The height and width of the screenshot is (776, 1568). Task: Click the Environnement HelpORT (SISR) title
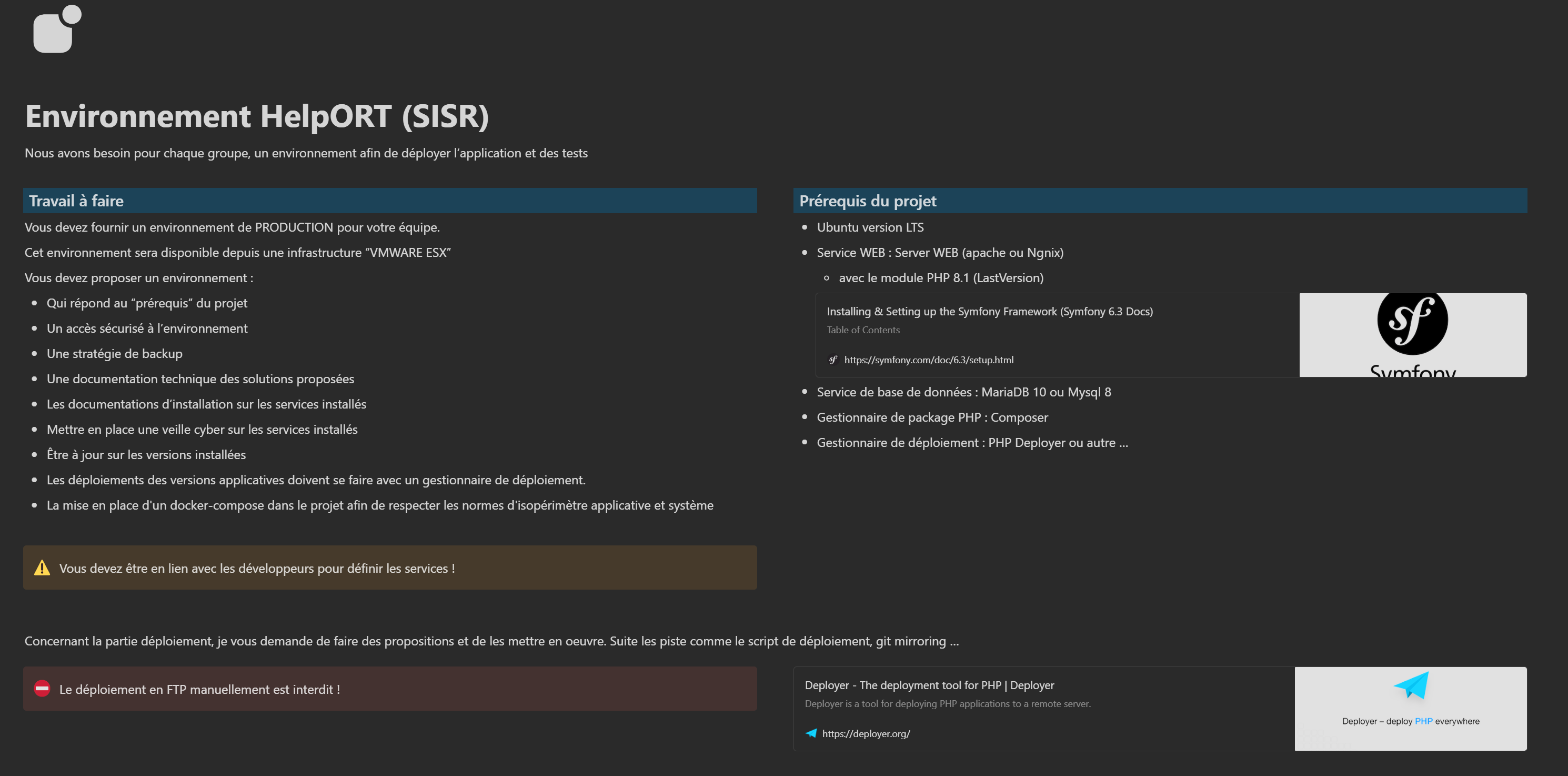pos(256,116)
